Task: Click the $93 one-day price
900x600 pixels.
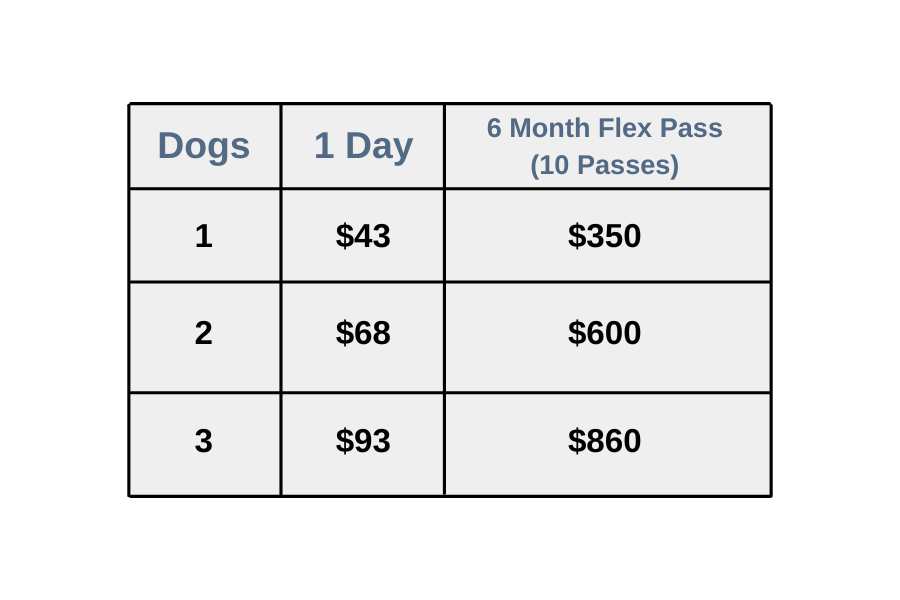Action: click(x=363, y=441)
